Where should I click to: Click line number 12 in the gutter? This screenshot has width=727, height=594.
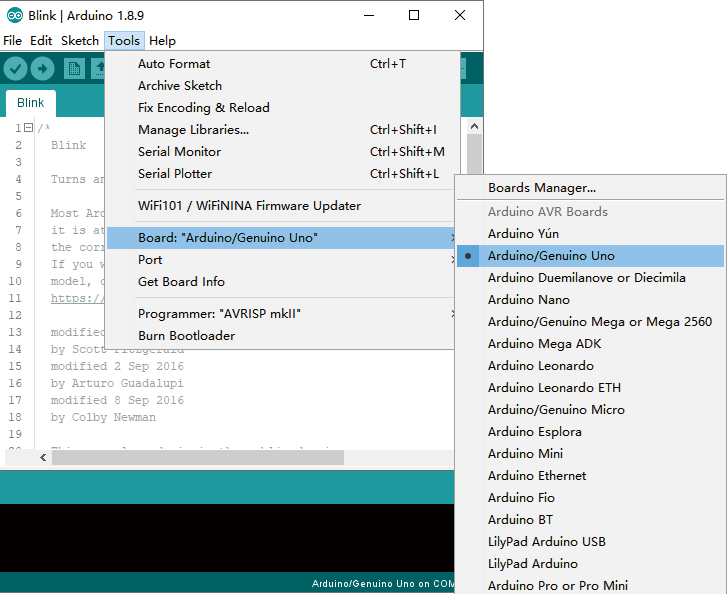tap(15, 315)
